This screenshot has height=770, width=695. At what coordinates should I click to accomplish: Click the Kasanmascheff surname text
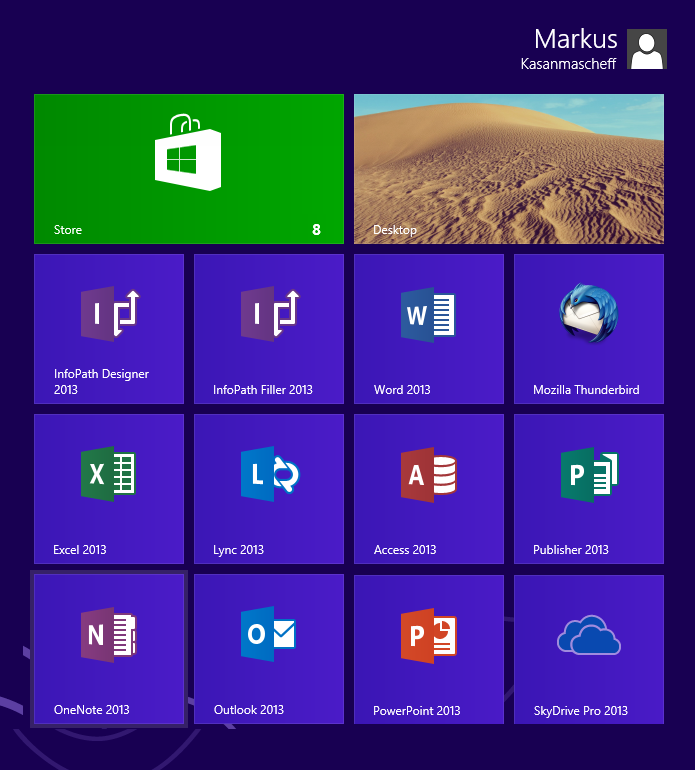569,63
